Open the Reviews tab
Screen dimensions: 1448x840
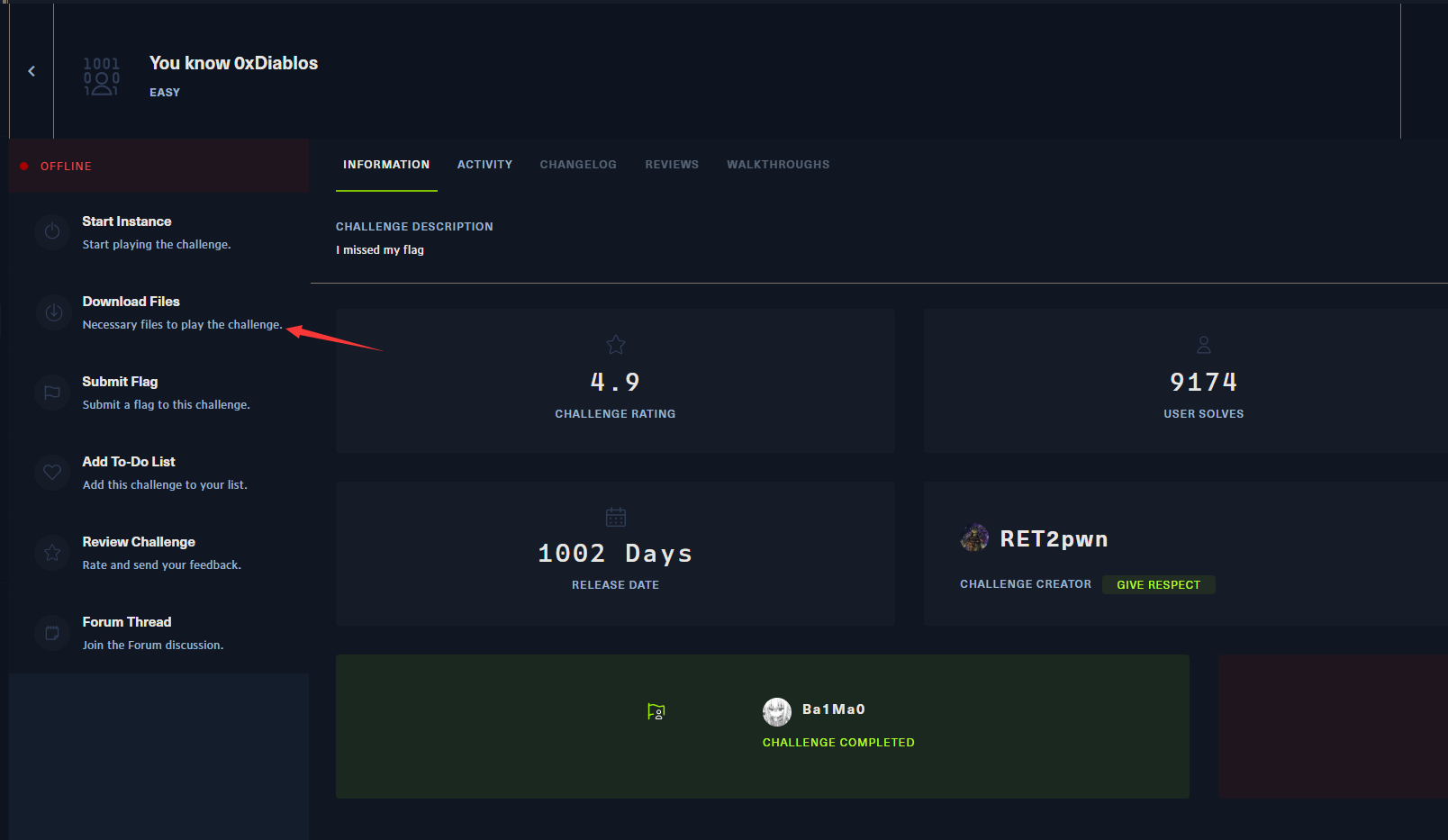pos(672,164)
